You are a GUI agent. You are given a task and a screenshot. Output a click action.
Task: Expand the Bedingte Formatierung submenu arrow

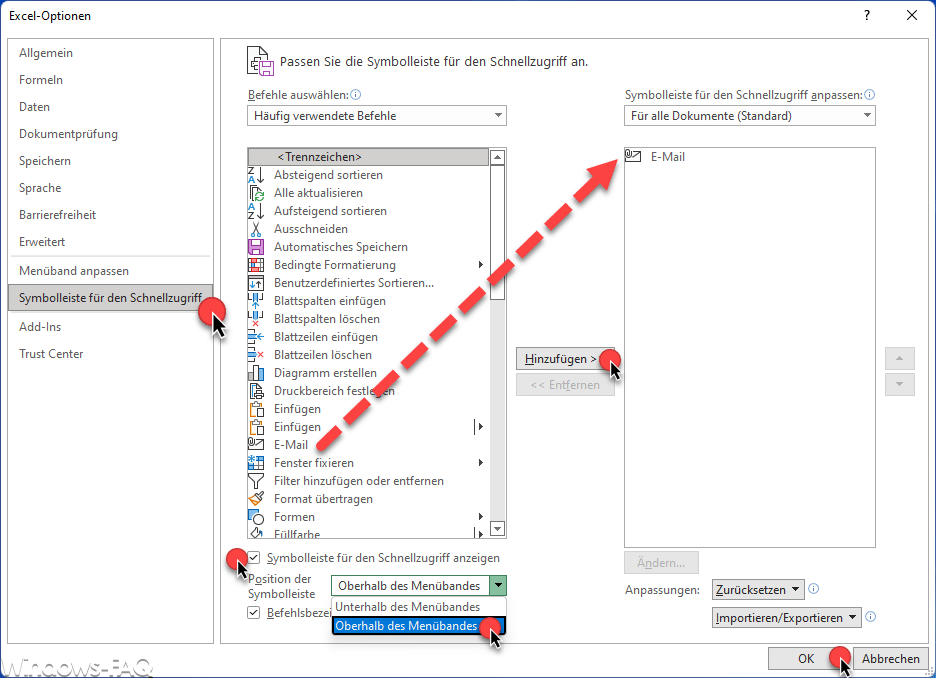coord(481,264)
